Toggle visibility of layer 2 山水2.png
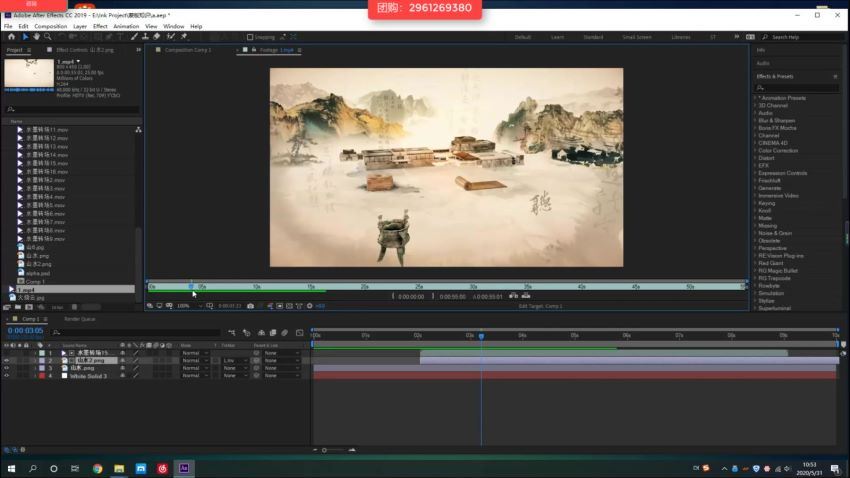850x478 pixels. click(7, 360)
